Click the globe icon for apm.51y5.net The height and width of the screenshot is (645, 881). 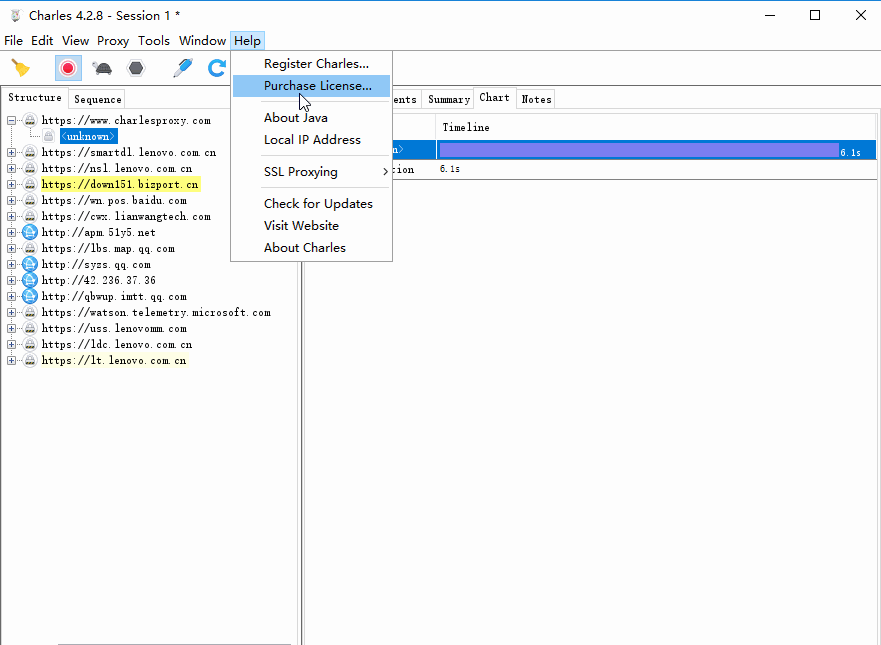(30, 232)
